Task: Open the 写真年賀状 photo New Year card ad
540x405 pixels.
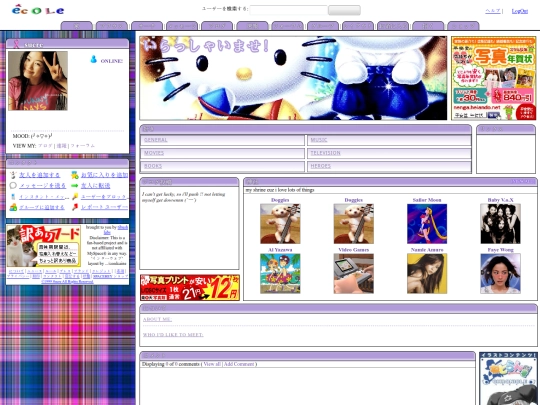Action: 494,78
